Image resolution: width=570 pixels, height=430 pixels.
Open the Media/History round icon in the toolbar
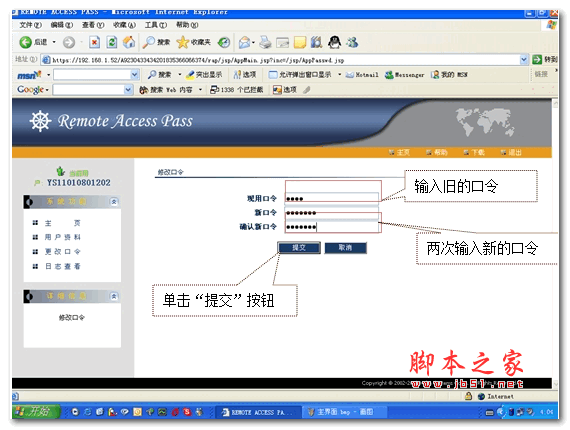point(224,42)
